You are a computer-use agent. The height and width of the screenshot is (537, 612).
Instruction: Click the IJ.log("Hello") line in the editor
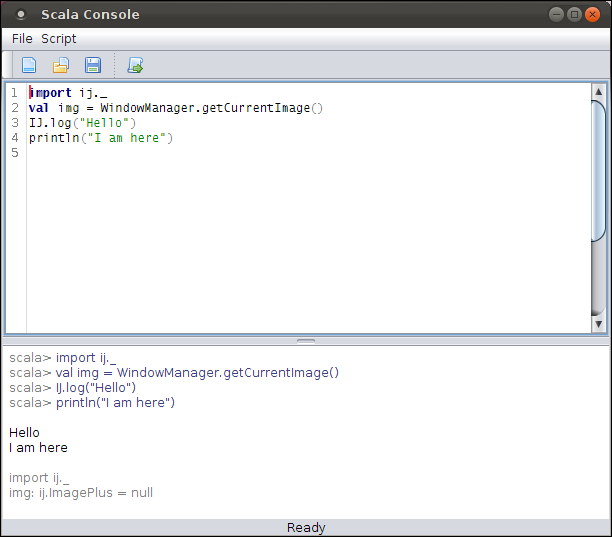(83, 123)
